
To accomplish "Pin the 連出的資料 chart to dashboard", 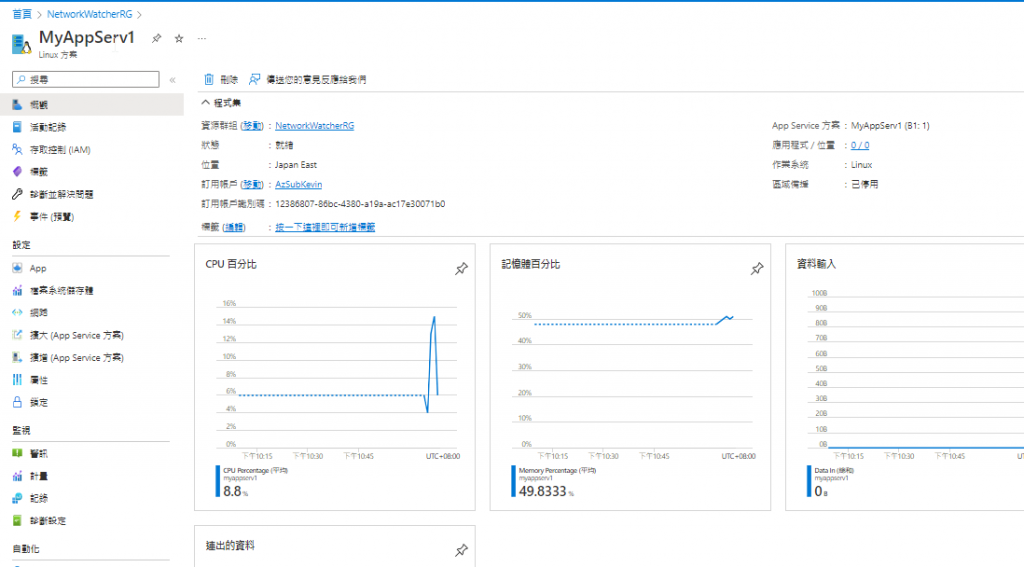I will pos(462,550).
